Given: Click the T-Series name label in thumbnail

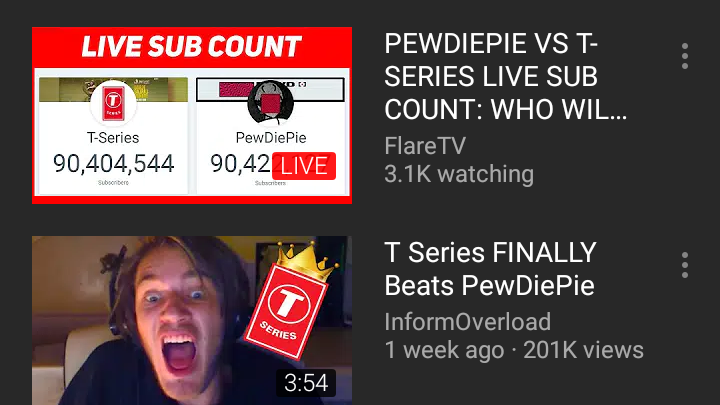Looking at the screenshot, I should click(113, 137).
